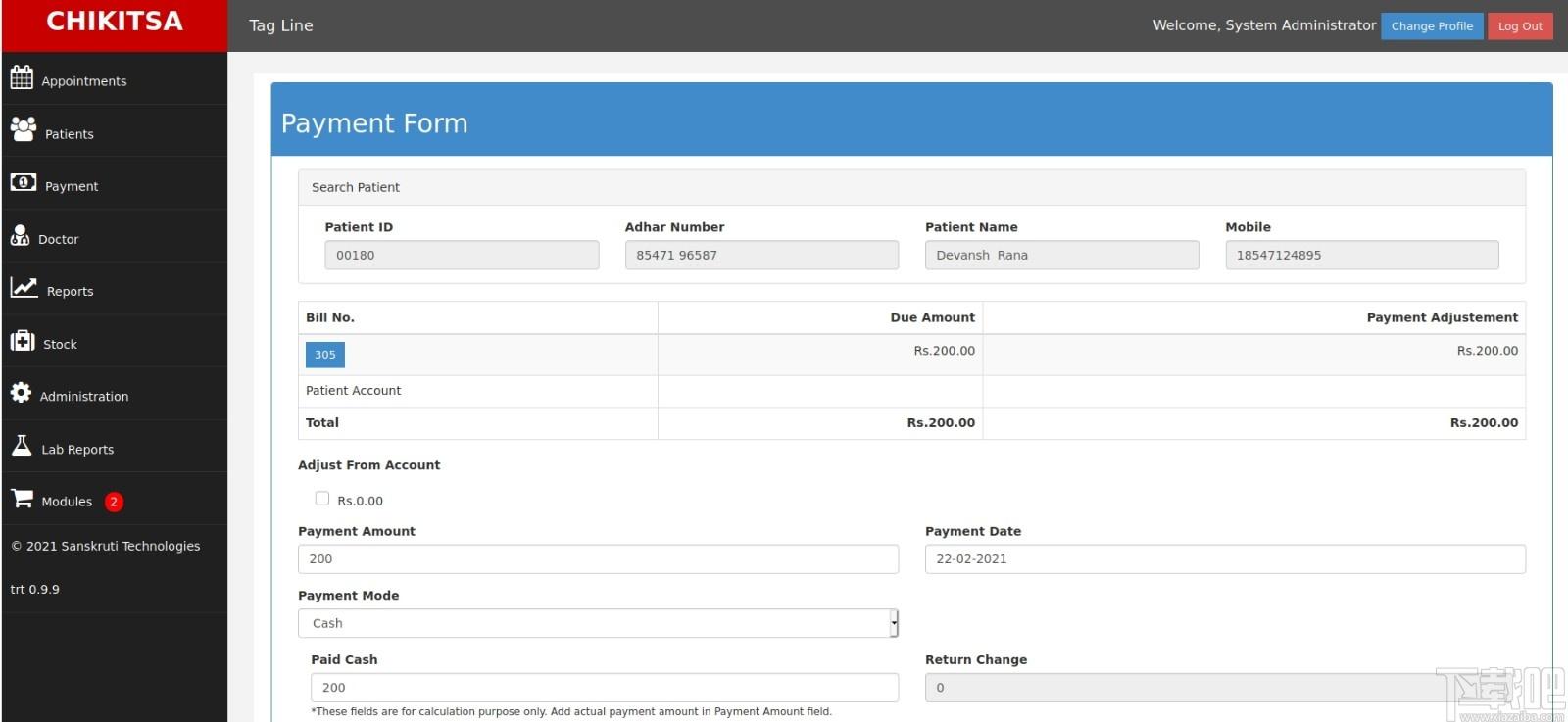The image size is (1568, 722).
Task: Open the Payment Mode dropdown
Action: click(x=598, y=623)
